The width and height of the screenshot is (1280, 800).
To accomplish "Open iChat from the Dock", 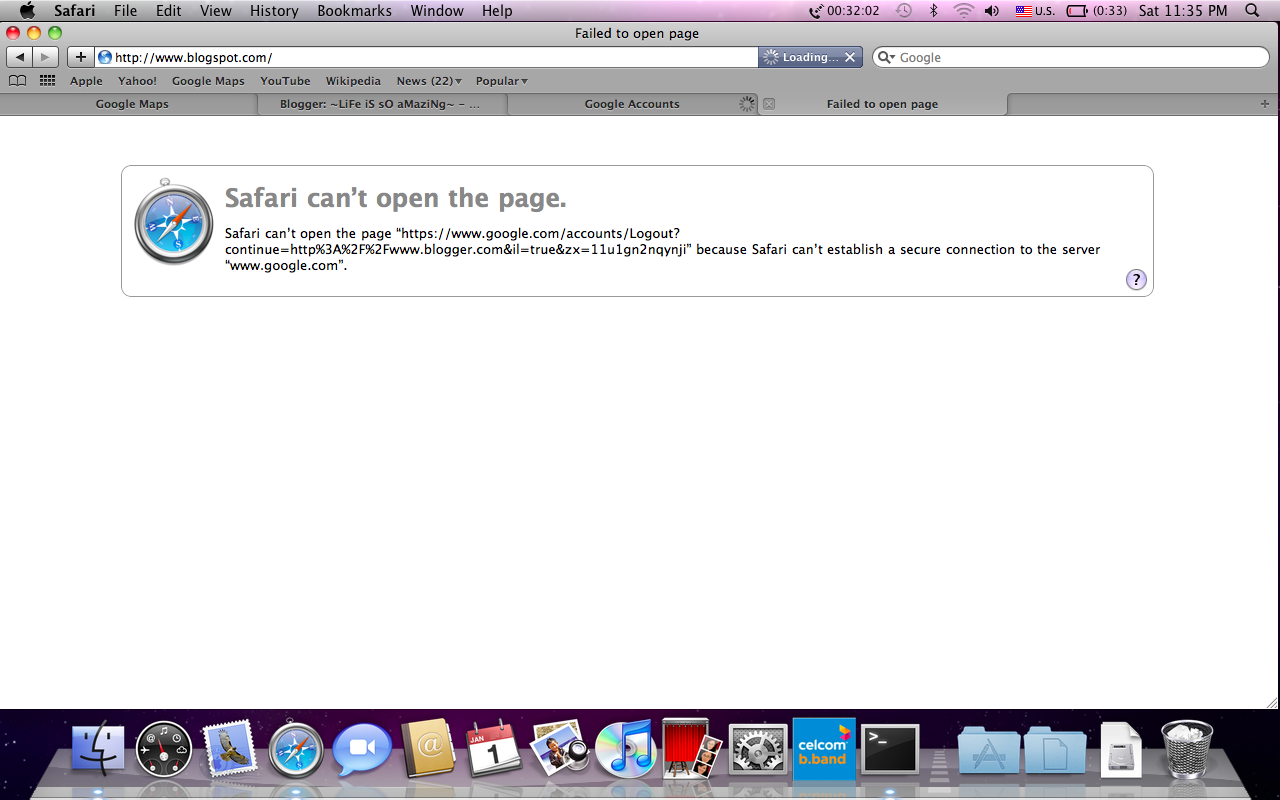I will click(362, 749).
